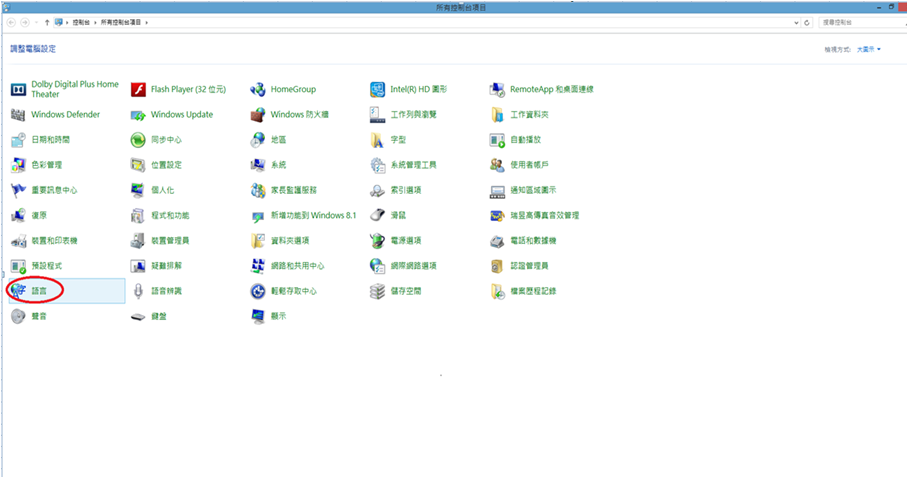
Task: Open the Dolby Digital Plus Home Theater icon
Action: [x=18, y=89]
